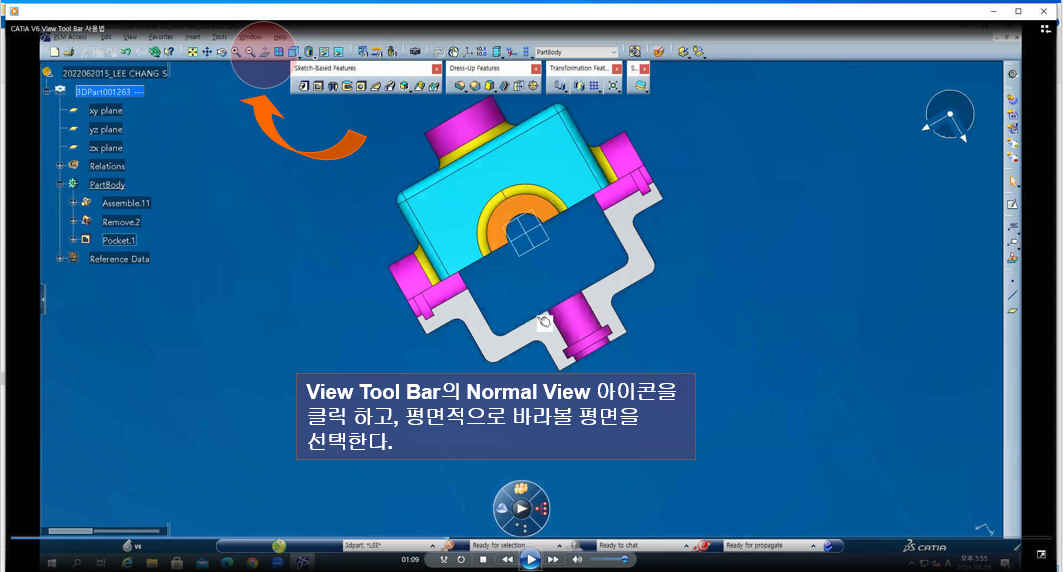Expand the Reference Data tree node
Image resolution: width=1063 pixels, height=572 pixels.
(60, 258)
